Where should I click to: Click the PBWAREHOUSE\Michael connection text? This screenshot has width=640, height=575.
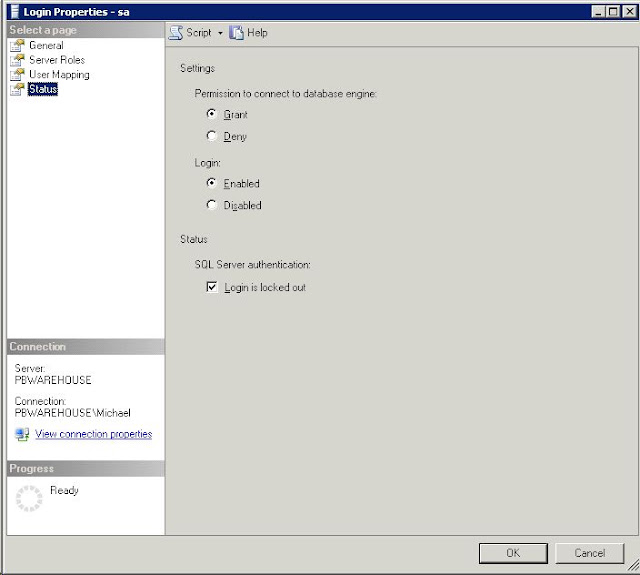(x=73, y=413)
